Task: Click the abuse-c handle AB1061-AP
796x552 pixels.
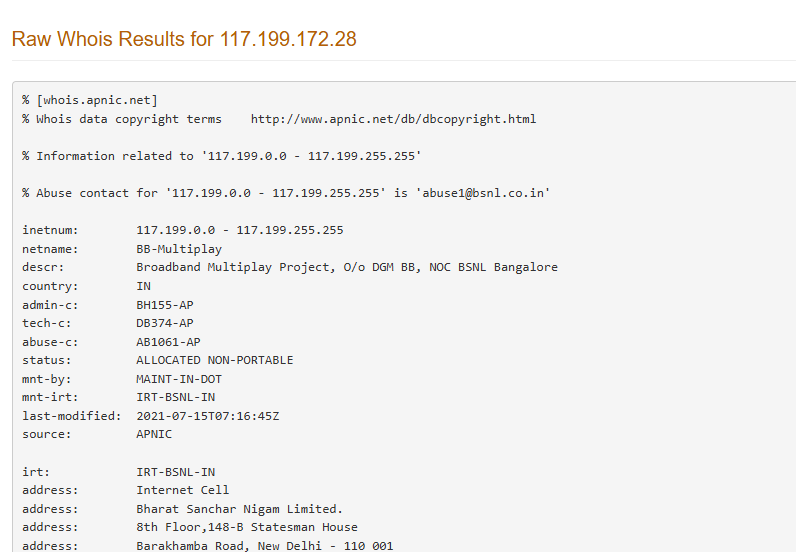Action: tap(168, 342)
